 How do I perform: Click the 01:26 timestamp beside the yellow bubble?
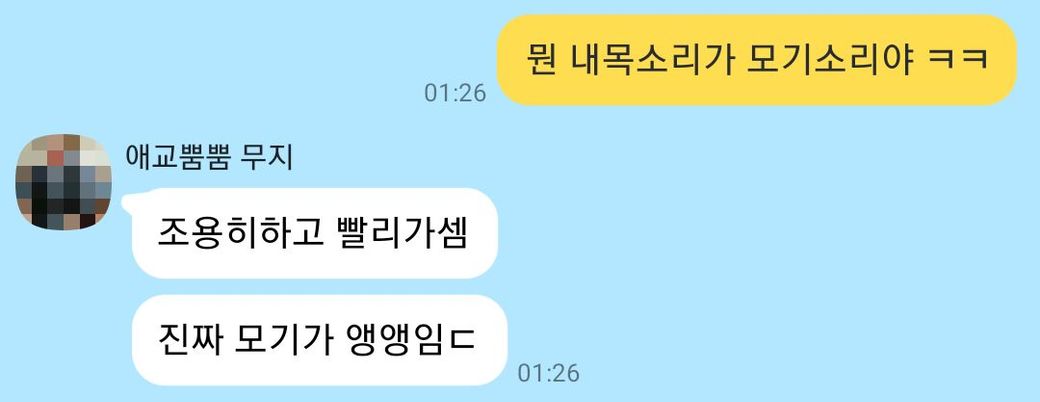pos(455,94)
